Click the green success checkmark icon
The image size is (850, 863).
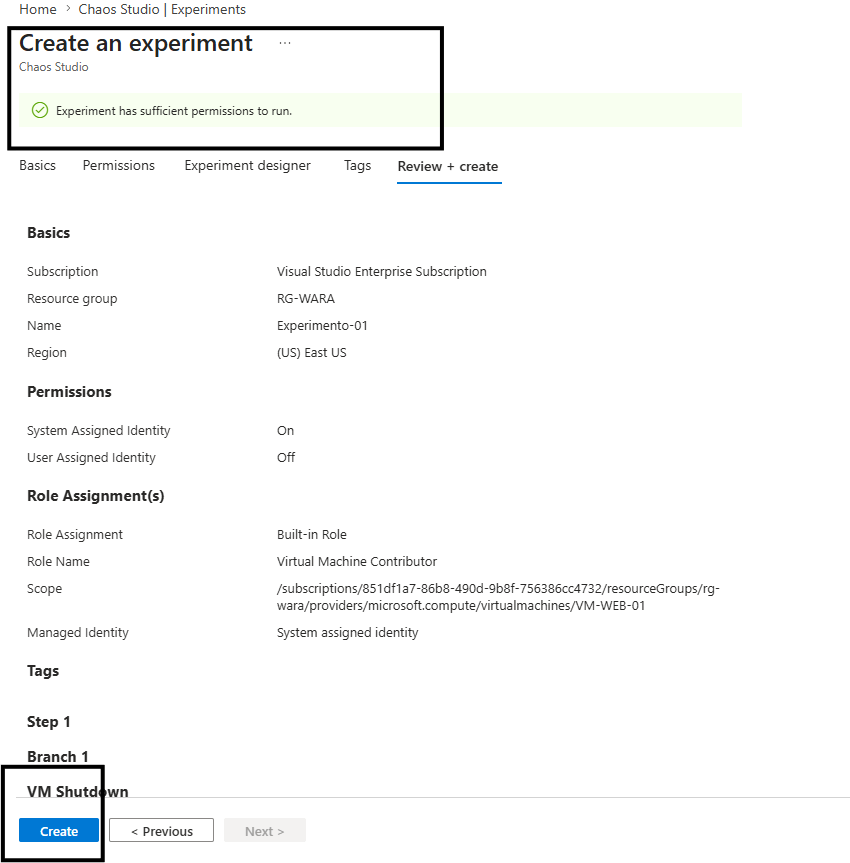[40, 111]
